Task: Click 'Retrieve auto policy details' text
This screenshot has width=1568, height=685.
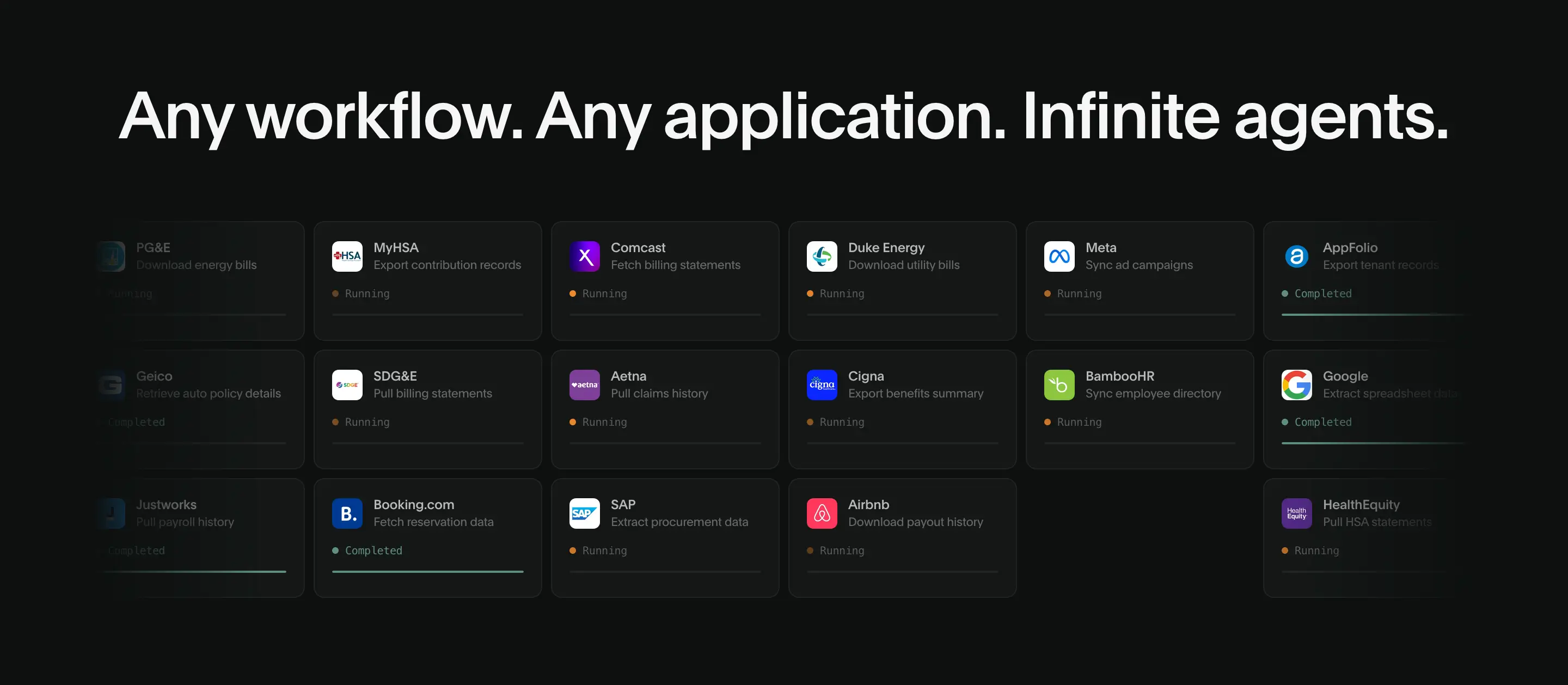Action: (x=208, y=393)
